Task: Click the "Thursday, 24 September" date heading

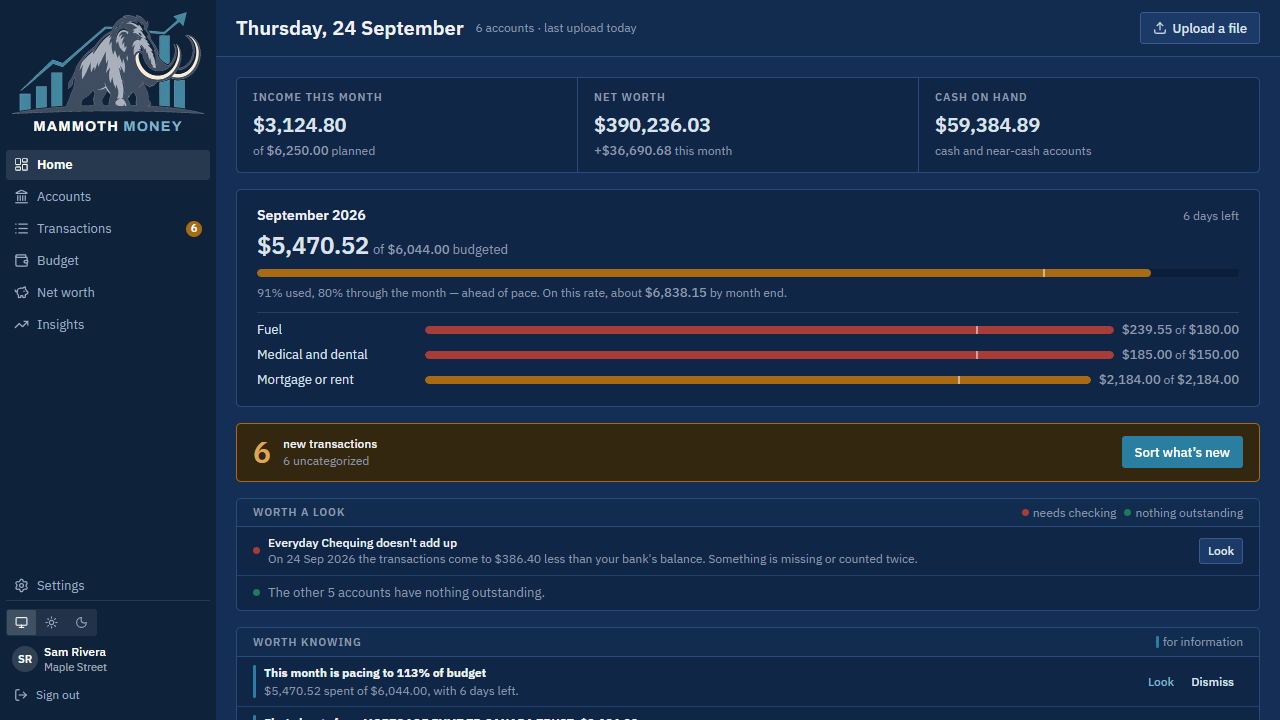Action: click(x=350, y=28)
